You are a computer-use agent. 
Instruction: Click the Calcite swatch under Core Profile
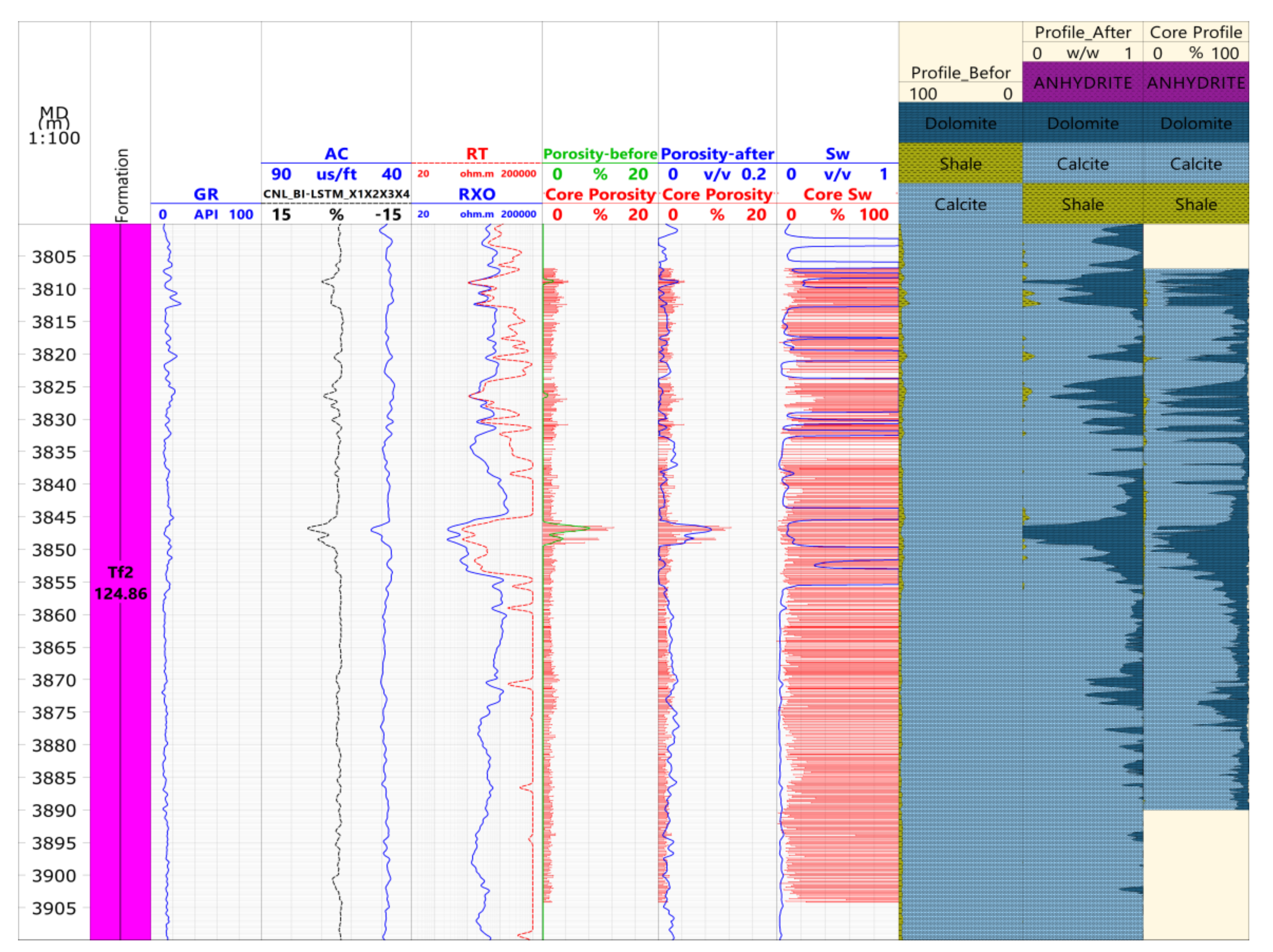pyautogui.click(x=1195, y=164)
